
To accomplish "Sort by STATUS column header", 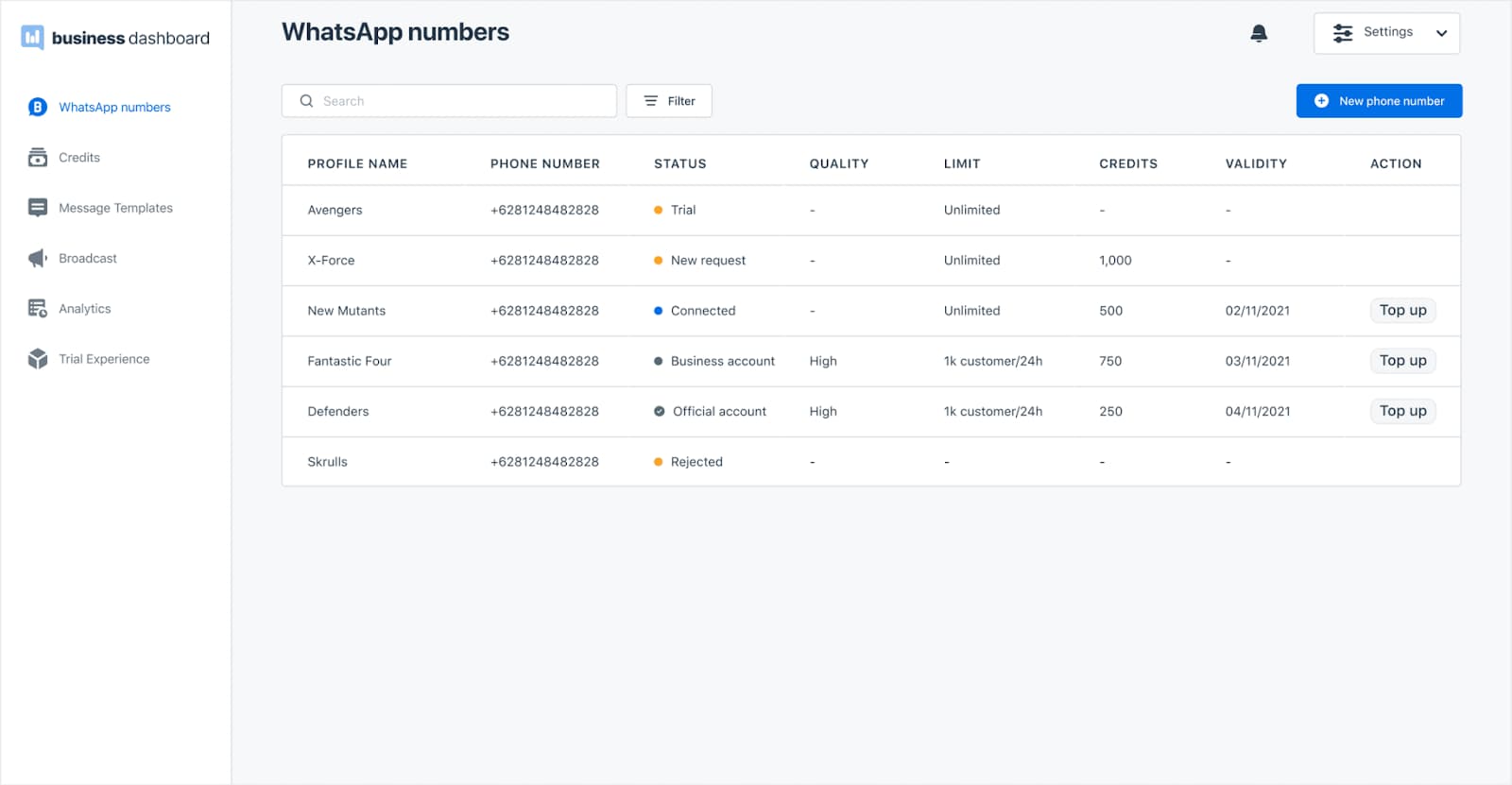I will point(679,163).
